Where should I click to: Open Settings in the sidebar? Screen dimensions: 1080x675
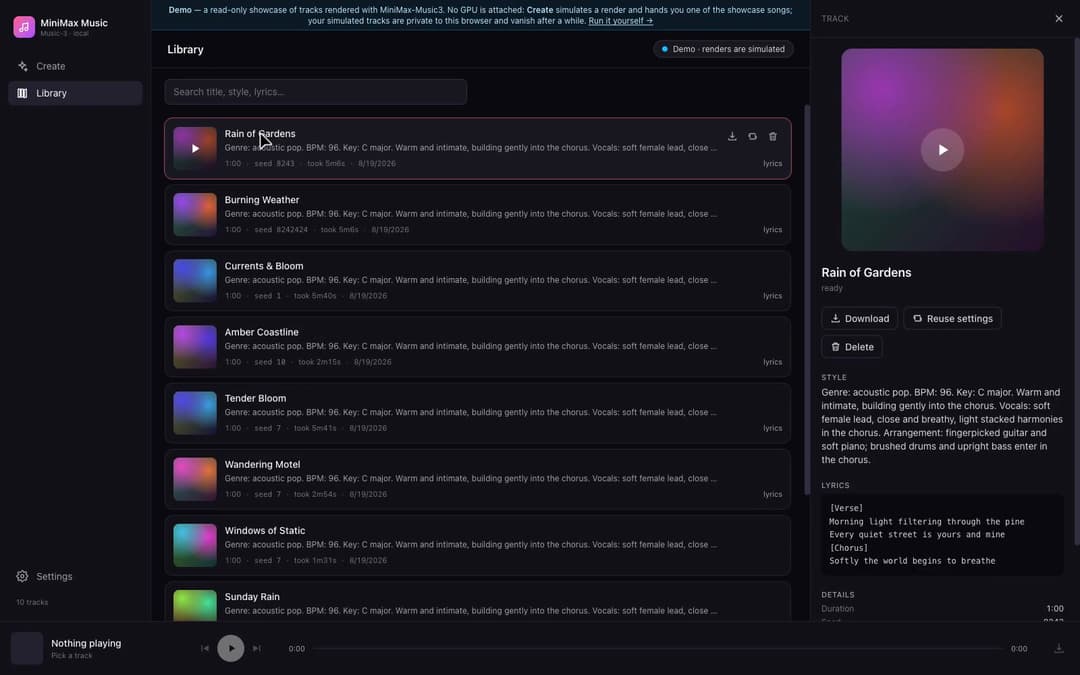pos(75,577)
